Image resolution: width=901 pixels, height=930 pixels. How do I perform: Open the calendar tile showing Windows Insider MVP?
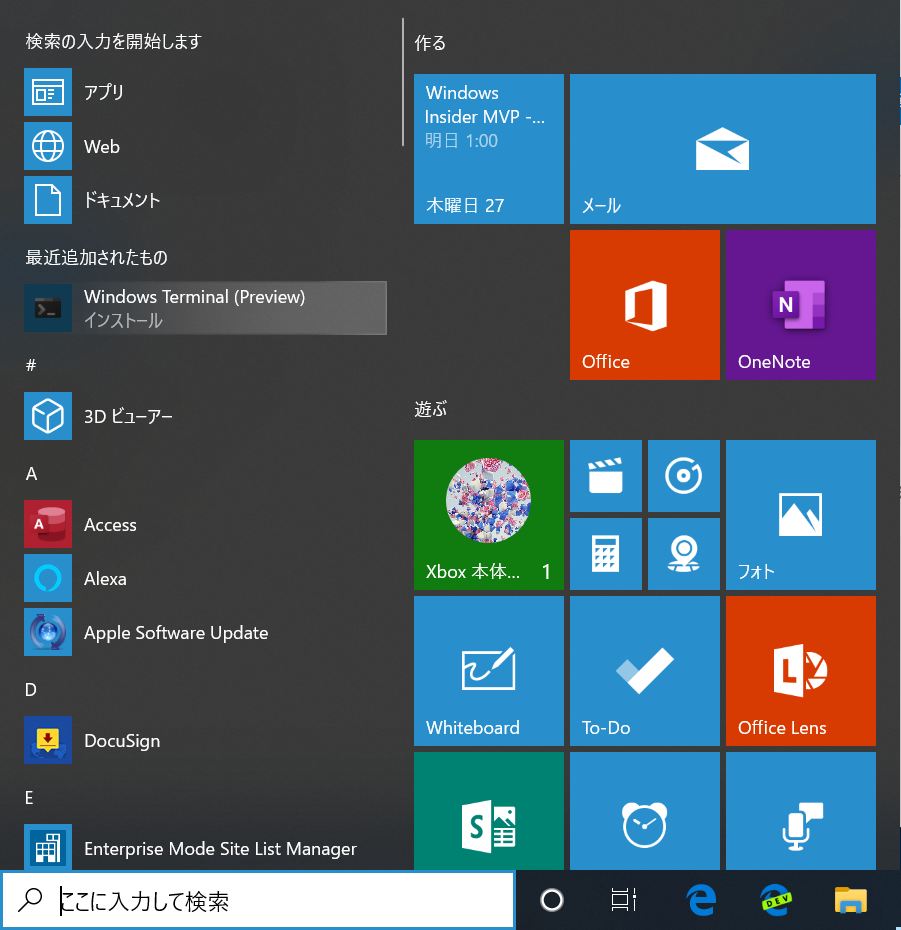point(489,149)
